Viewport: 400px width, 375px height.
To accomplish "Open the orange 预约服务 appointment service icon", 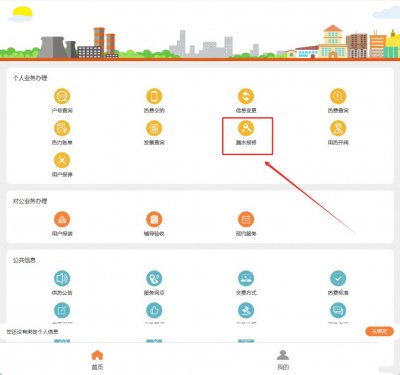I will coord(246,219).
